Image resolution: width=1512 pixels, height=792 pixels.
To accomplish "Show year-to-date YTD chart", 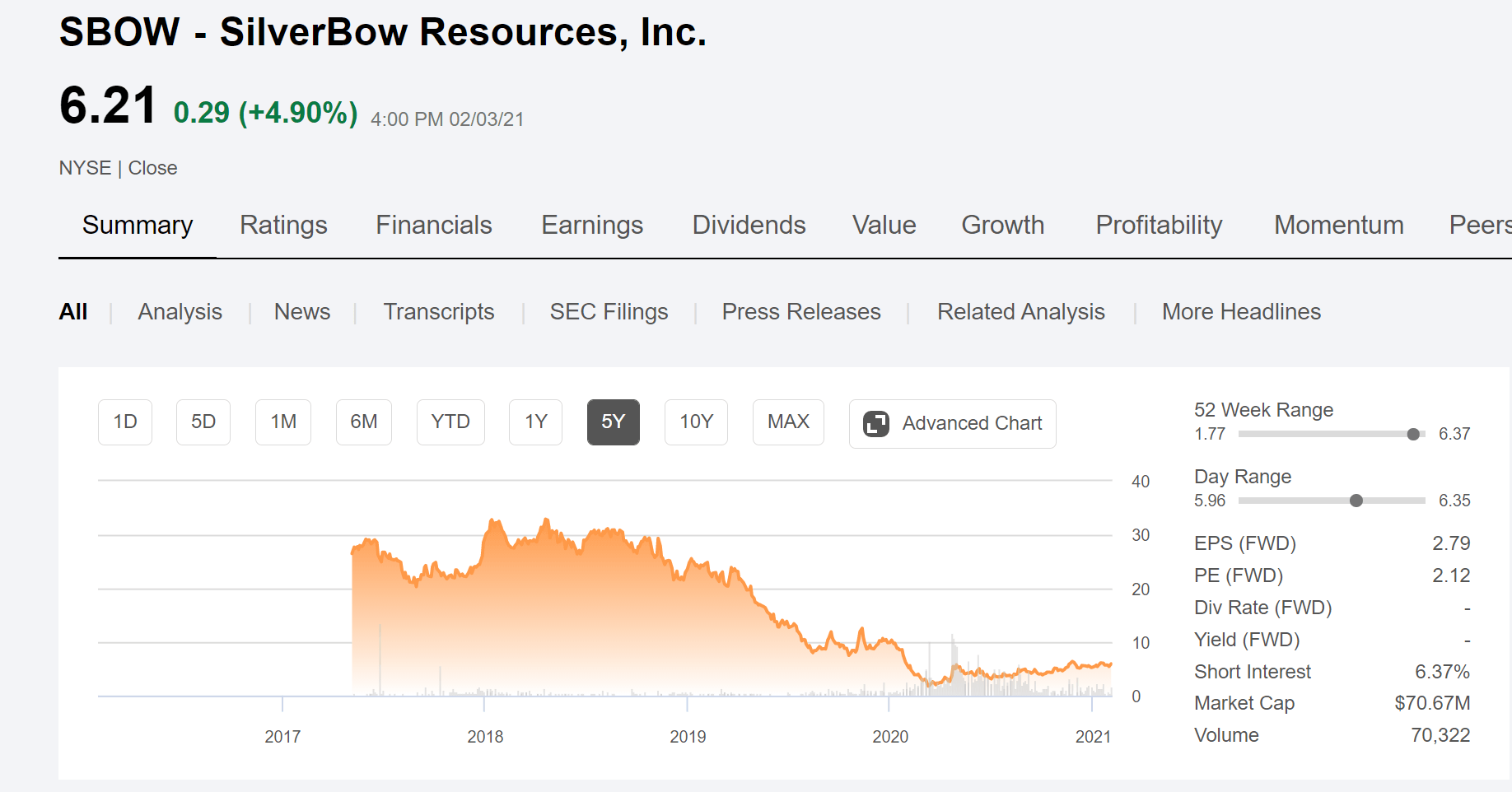I will 450,422.
